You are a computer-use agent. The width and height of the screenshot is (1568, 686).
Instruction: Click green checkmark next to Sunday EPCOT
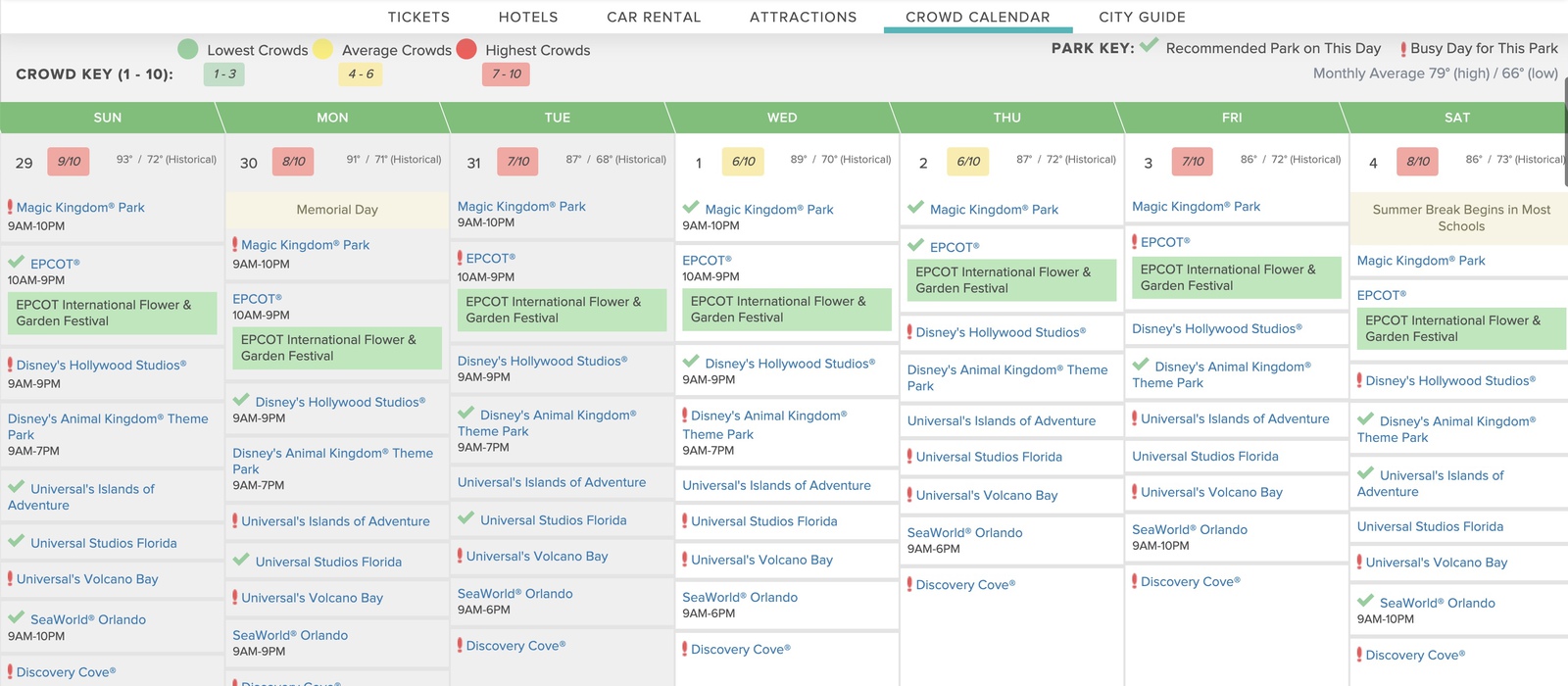17,262
